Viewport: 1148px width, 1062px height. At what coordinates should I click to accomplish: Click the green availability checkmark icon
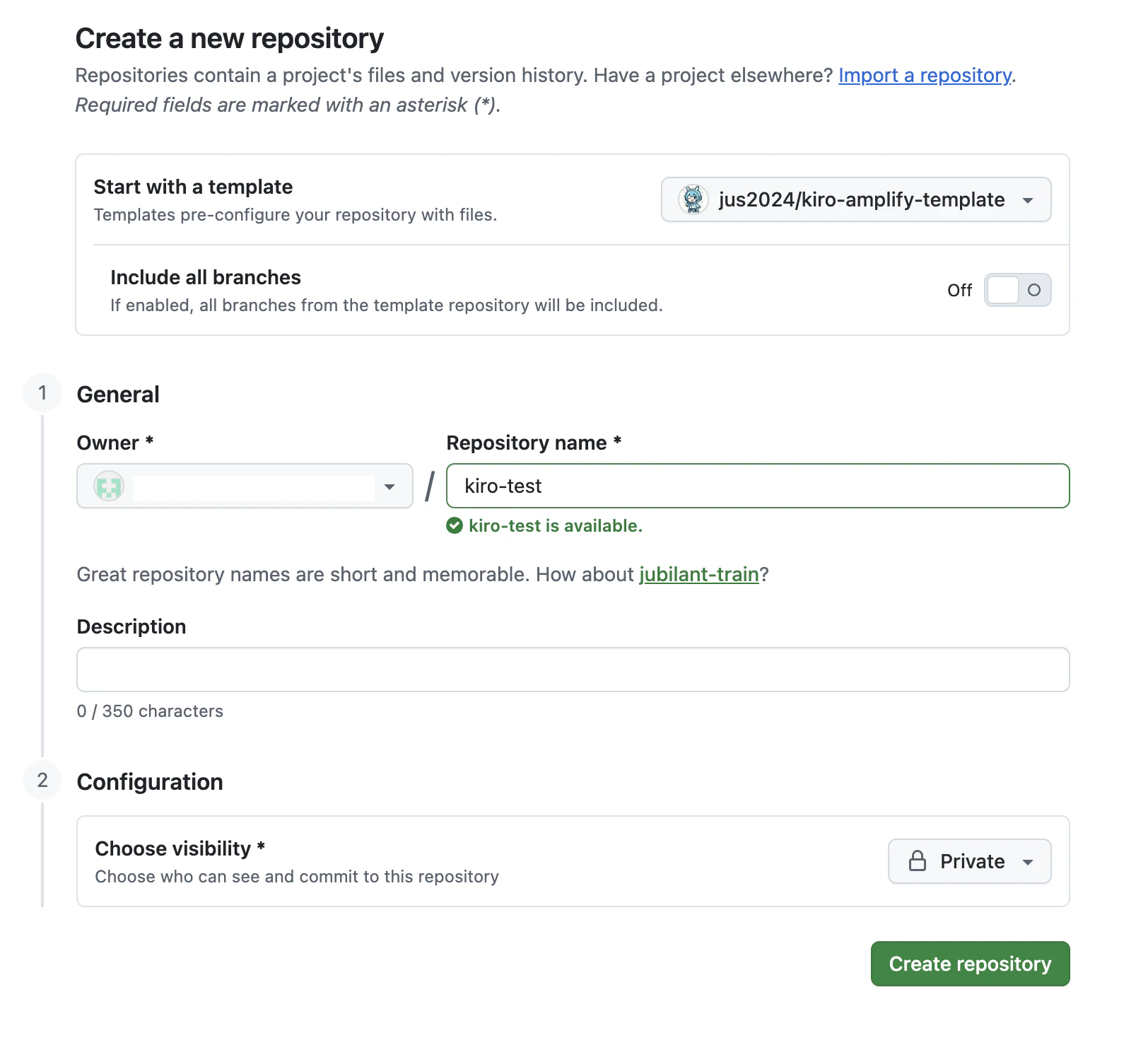[455, 525]
